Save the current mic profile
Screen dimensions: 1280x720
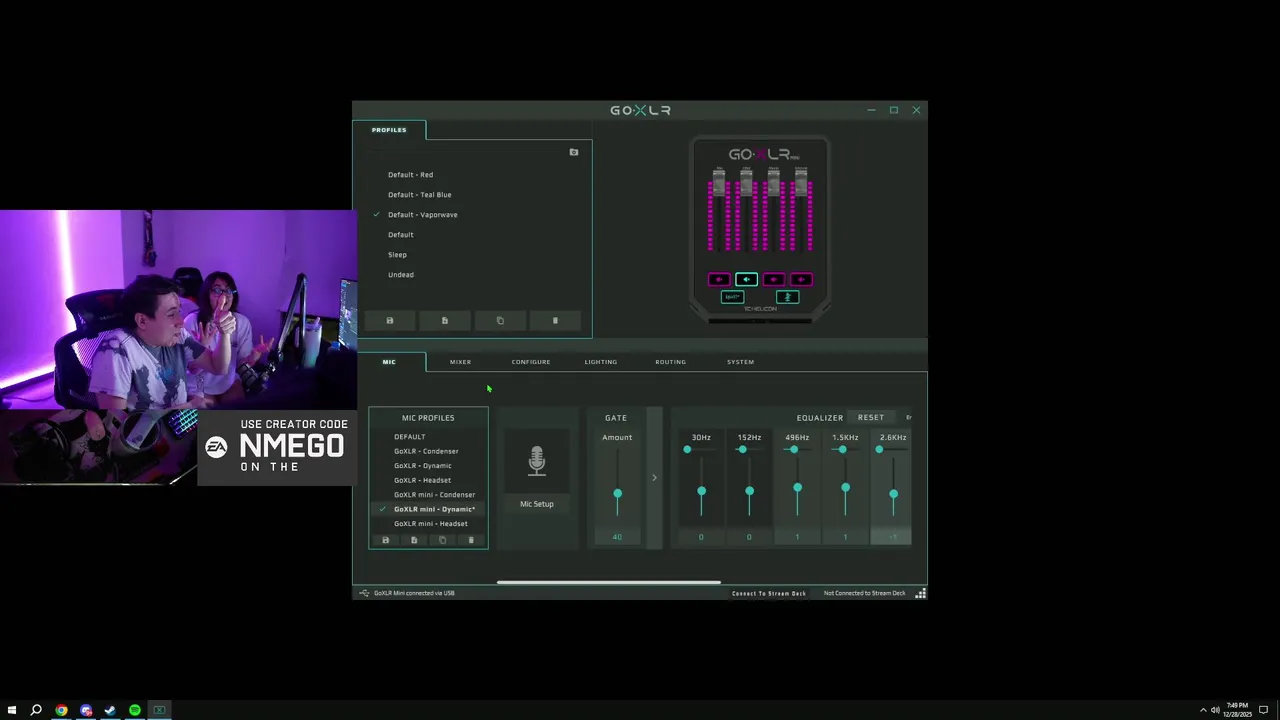386,540
